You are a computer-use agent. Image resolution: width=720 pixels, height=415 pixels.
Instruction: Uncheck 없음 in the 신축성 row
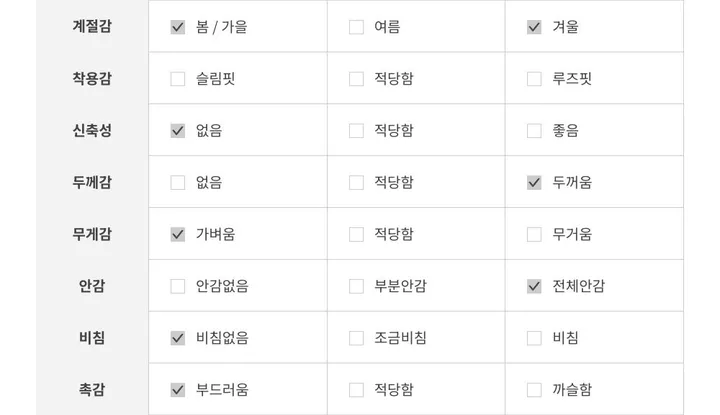point(178,130)
